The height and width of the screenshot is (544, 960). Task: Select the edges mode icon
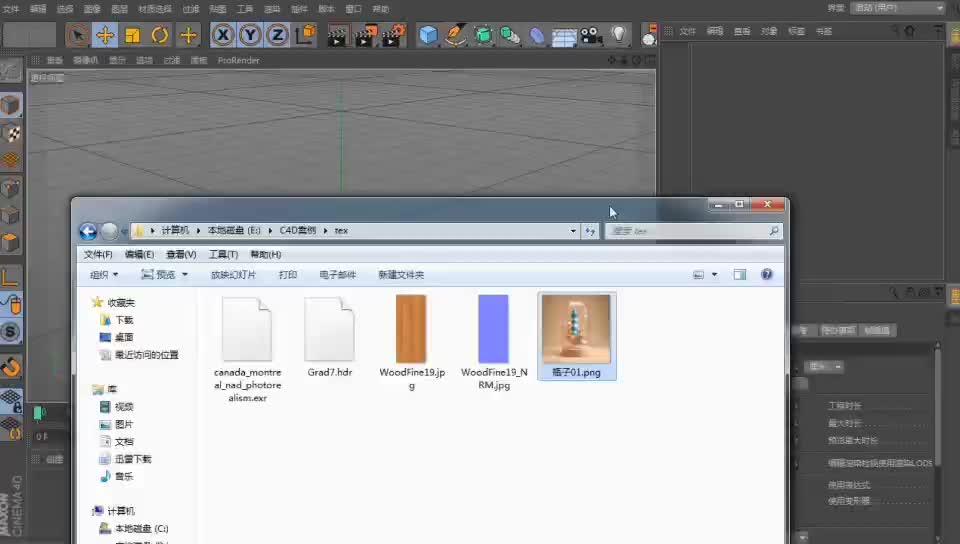10,215
